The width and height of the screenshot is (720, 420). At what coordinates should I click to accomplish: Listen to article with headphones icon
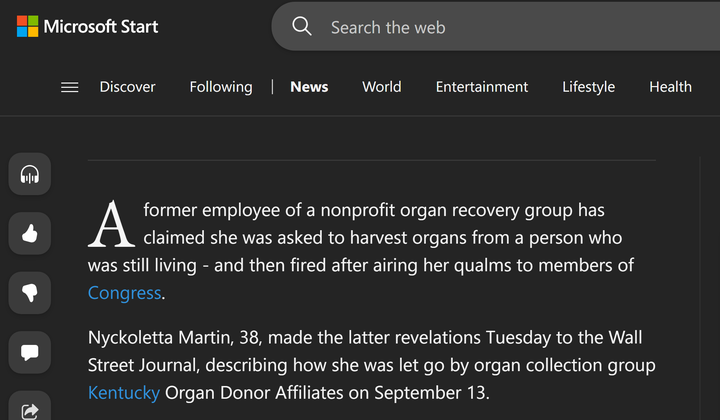(x=30, y=176)
